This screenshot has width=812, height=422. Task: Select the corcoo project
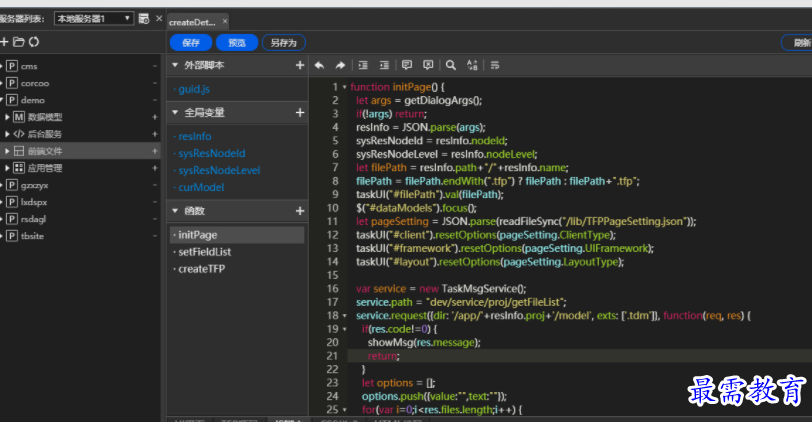[35, 83]
